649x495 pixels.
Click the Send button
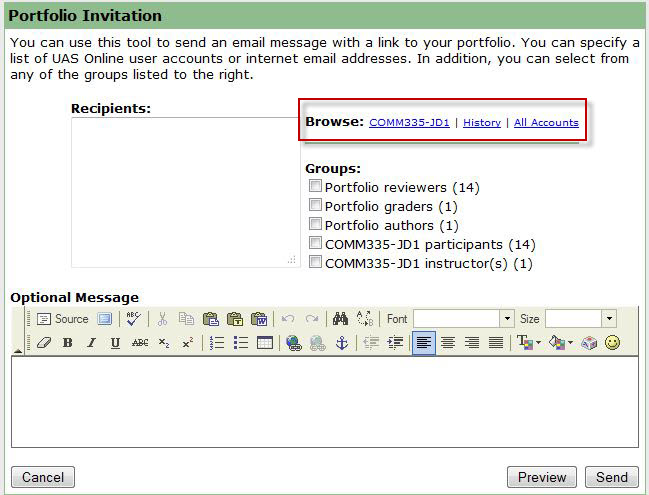612,477
